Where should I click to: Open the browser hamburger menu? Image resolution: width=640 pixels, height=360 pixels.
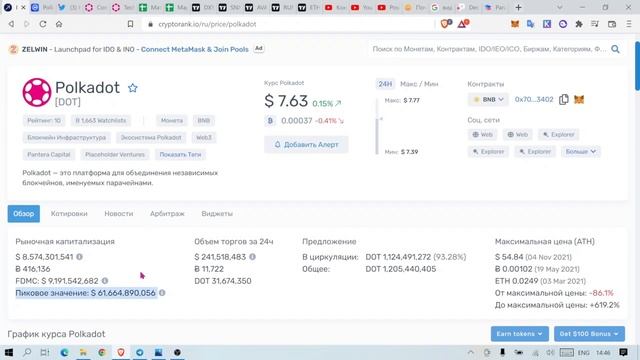tap(629, 24)
